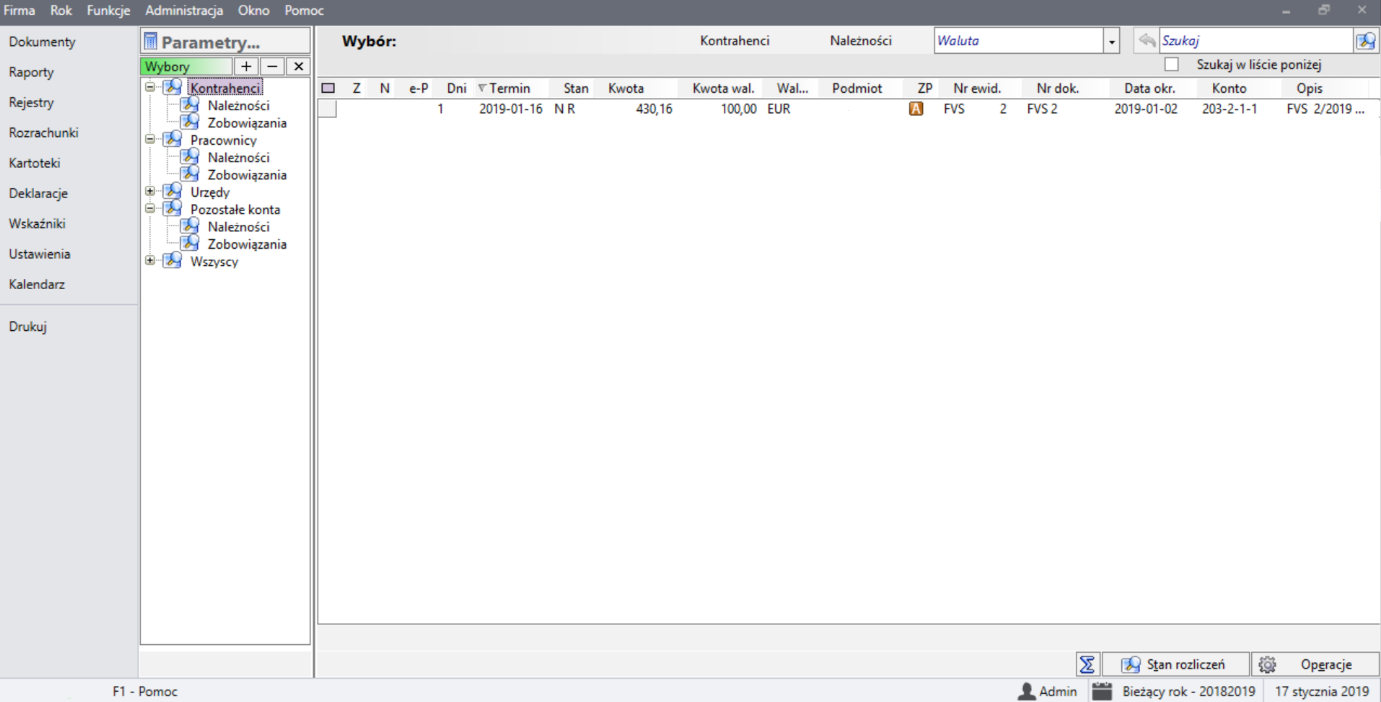
Task: Toggle the select-all box in table header
Action: pos(328,88)
